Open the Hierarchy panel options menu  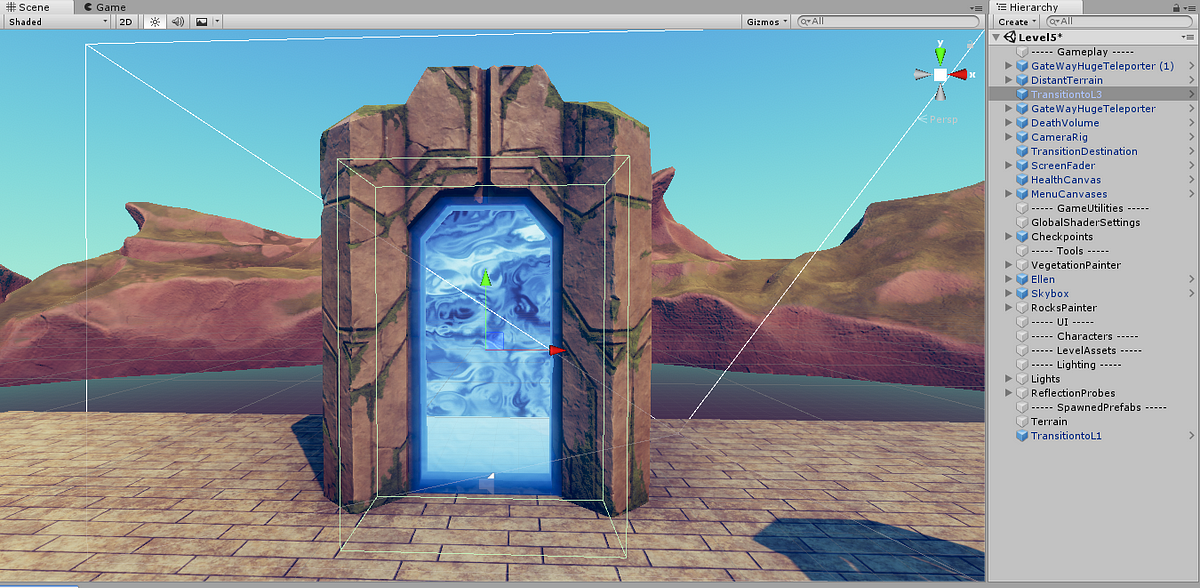1192,7
